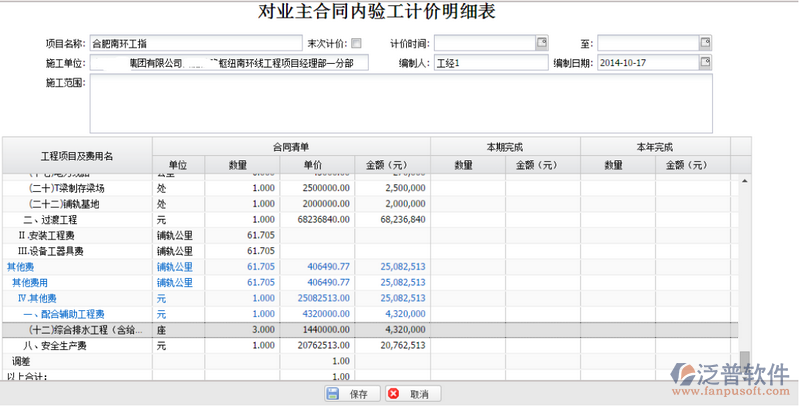Click the 工程项目及费用名 column header
The width and height of the screenshot is (800, 407).
coord(77,156)
